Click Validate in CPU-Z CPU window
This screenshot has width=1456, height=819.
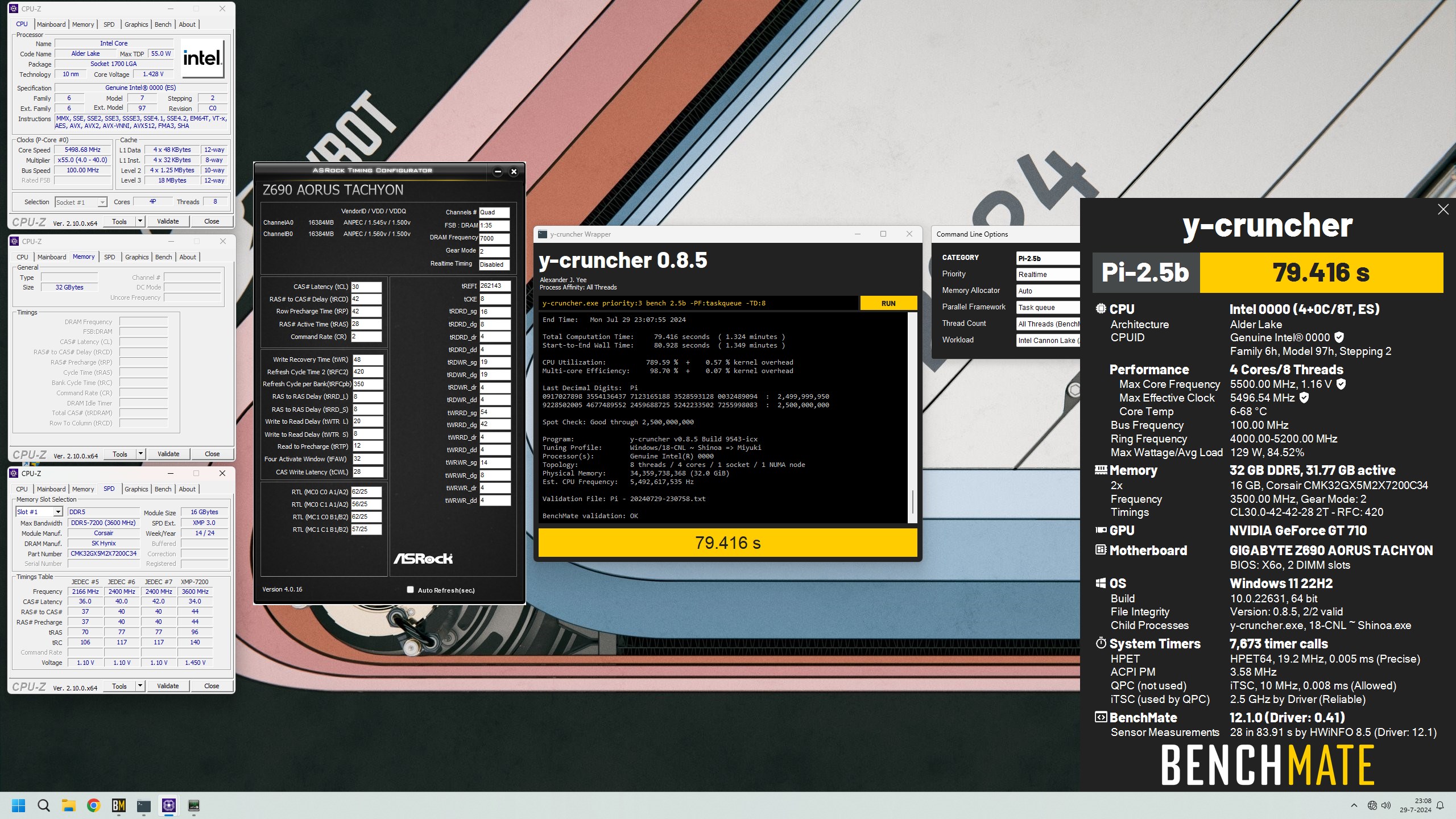[168, 221]
